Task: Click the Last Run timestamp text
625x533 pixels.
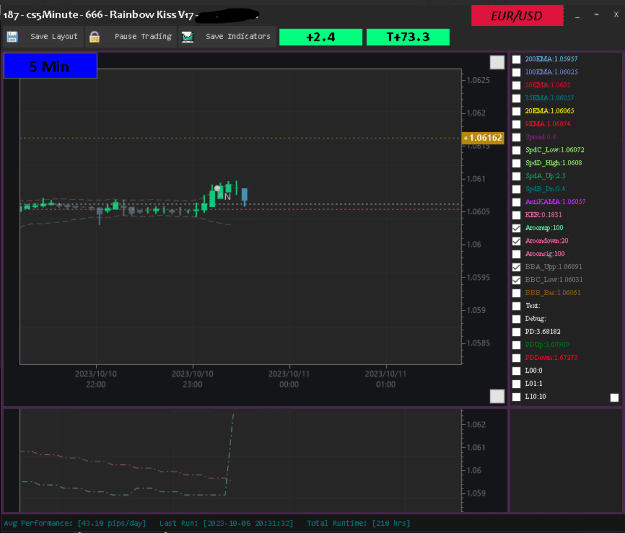Action: coord(226,523)
